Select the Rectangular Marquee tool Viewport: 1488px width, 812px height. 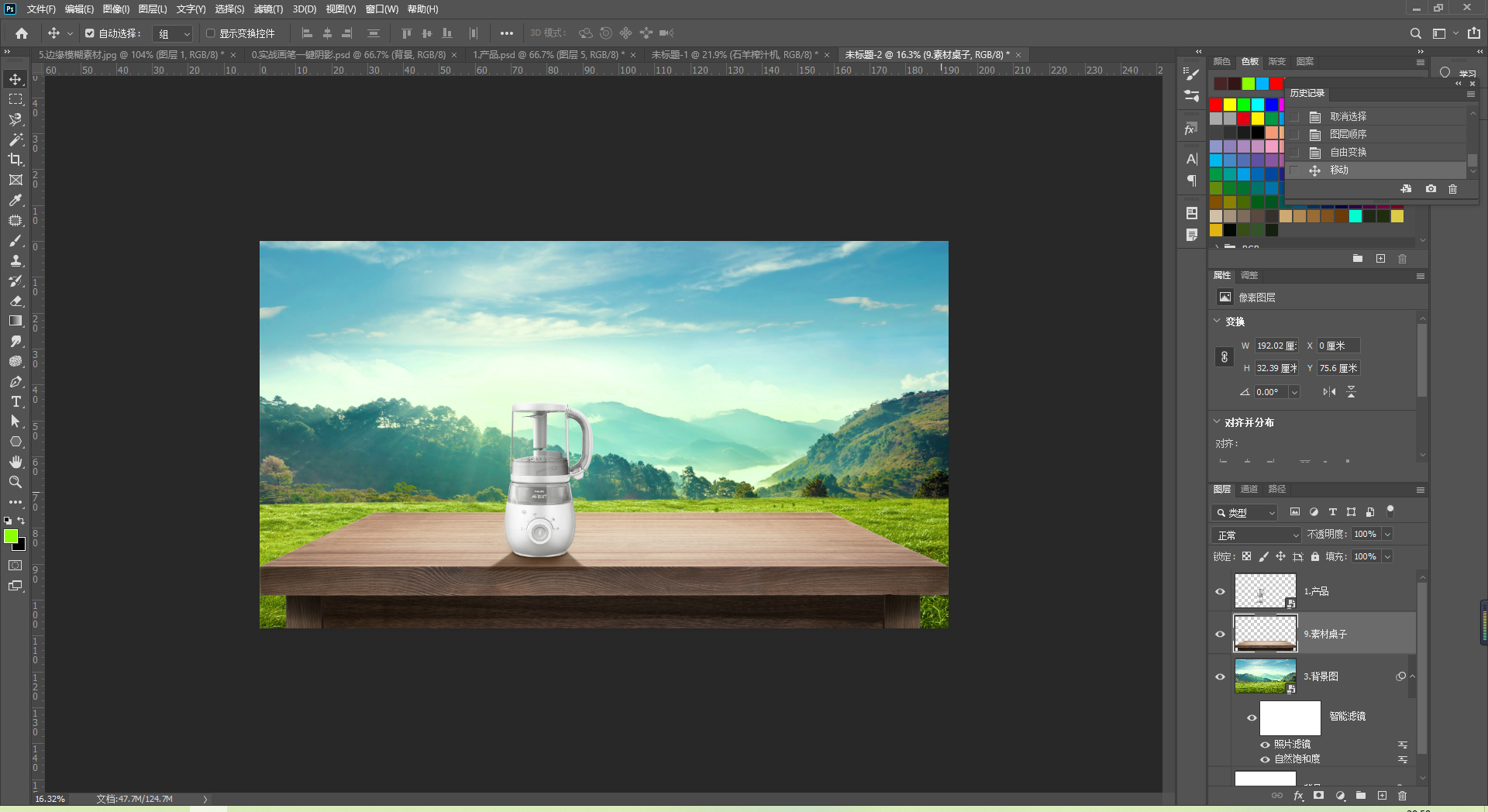[x=15, y=99]
